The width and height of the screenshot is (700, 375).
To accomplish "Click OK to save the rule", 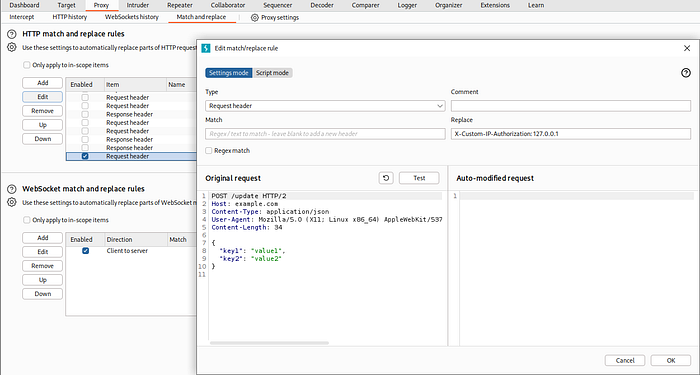I will point(671,361).
